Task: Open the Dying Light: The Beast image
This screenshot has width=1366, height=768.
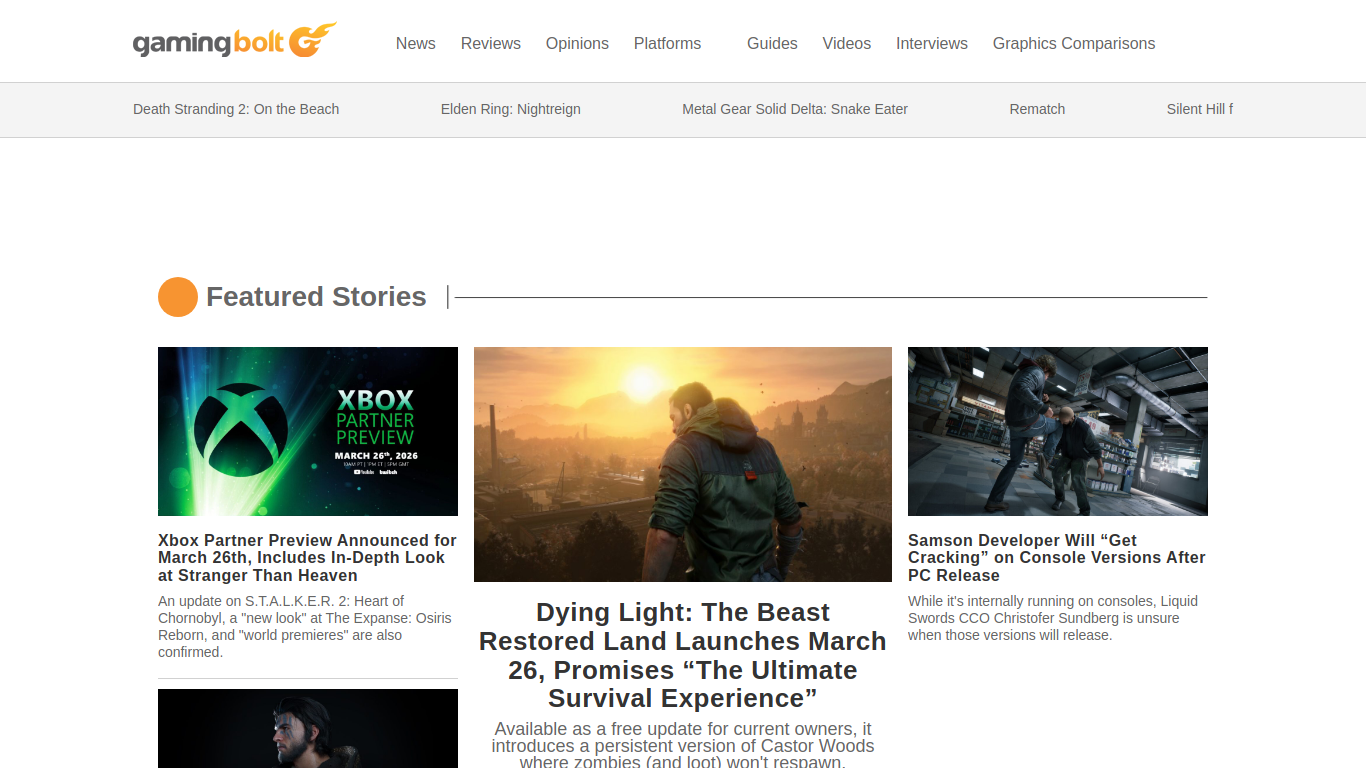Action: coord(683,464)
